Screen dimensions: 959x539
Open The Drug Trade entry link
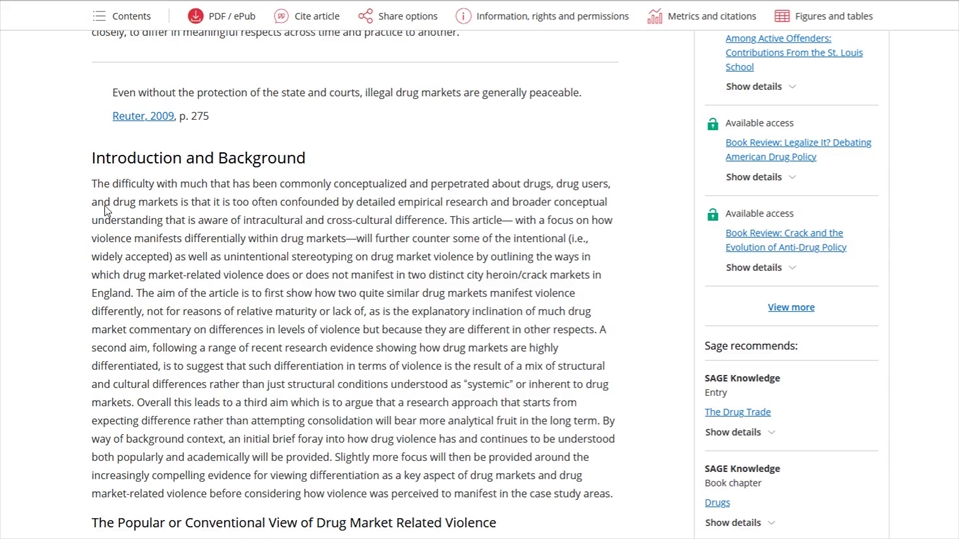coord(737,412)
